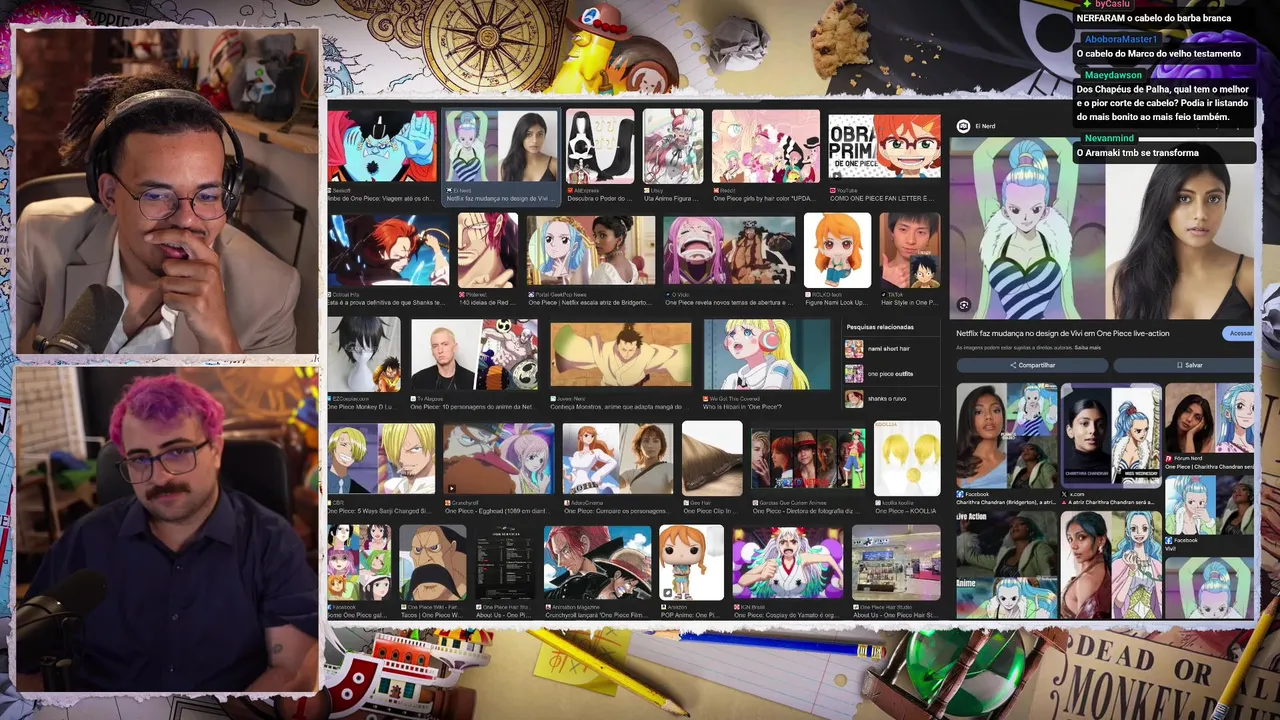Image resolution: width=1280 pixels, height=720 pixels.
Task: Open the selected Vivi Netflix design result
Action: (x=501, y=147)
